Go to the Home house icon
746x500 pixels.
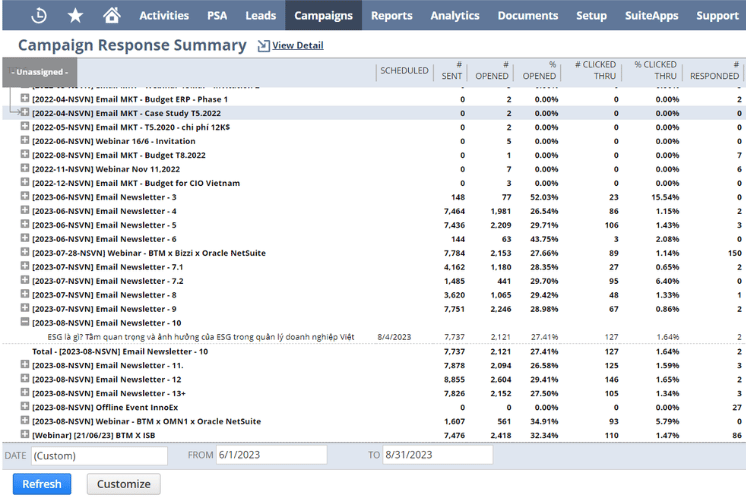point(112,15)
